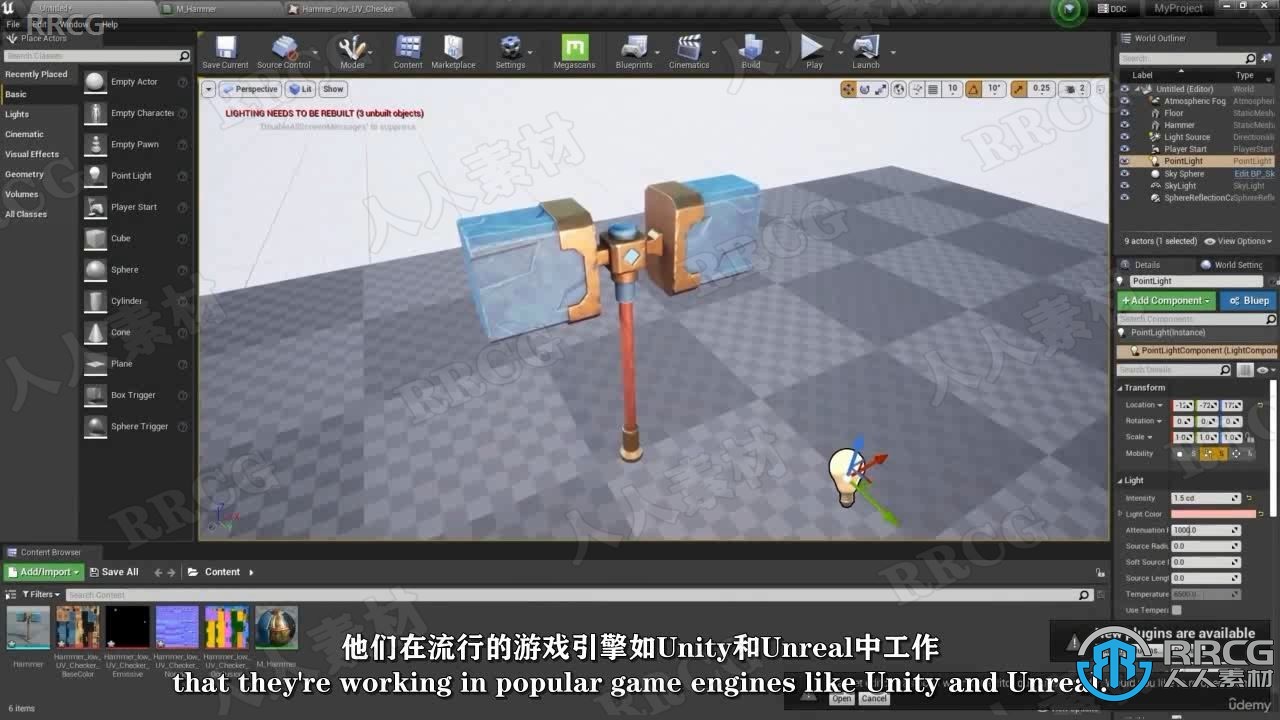Open the Lit view mode dropdown
The width and height of the screenshot is (1280, 720).
(x=301, y=89)
